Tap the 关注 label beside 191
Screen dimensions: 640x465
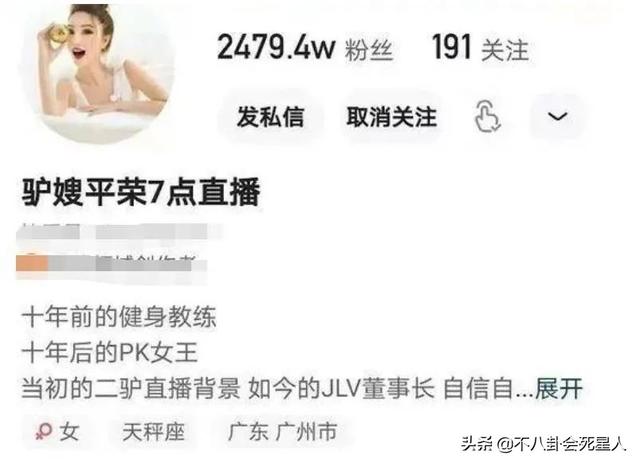click(505, 51)
